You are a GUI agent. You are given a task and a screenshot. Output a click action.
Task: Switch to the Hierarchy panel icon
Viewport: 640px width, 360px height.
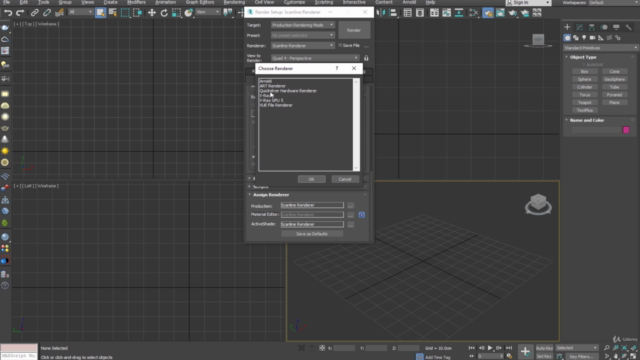click(592, 27)
